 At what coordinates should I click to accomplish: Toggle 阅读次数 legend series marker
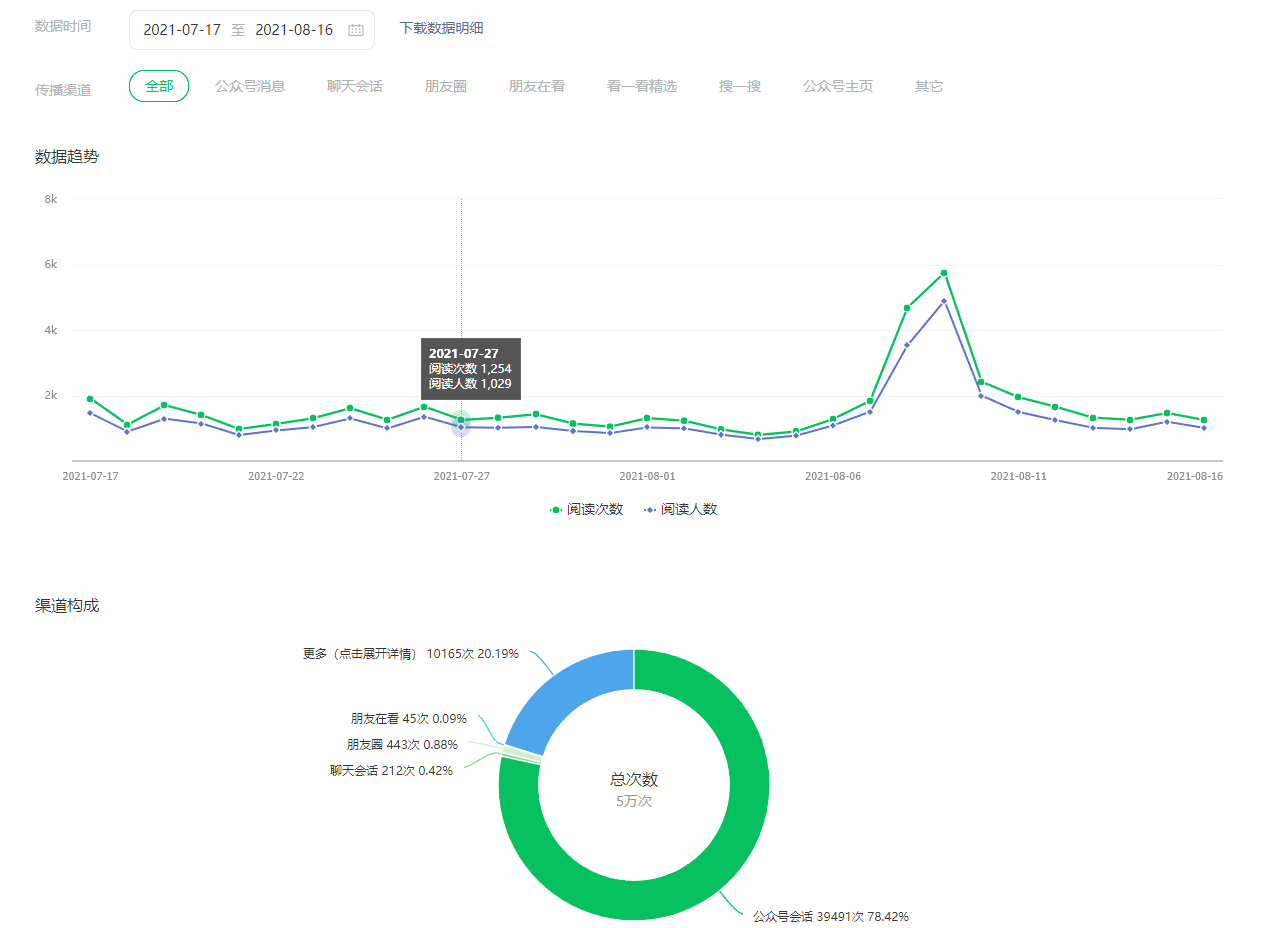coord(557,509)
